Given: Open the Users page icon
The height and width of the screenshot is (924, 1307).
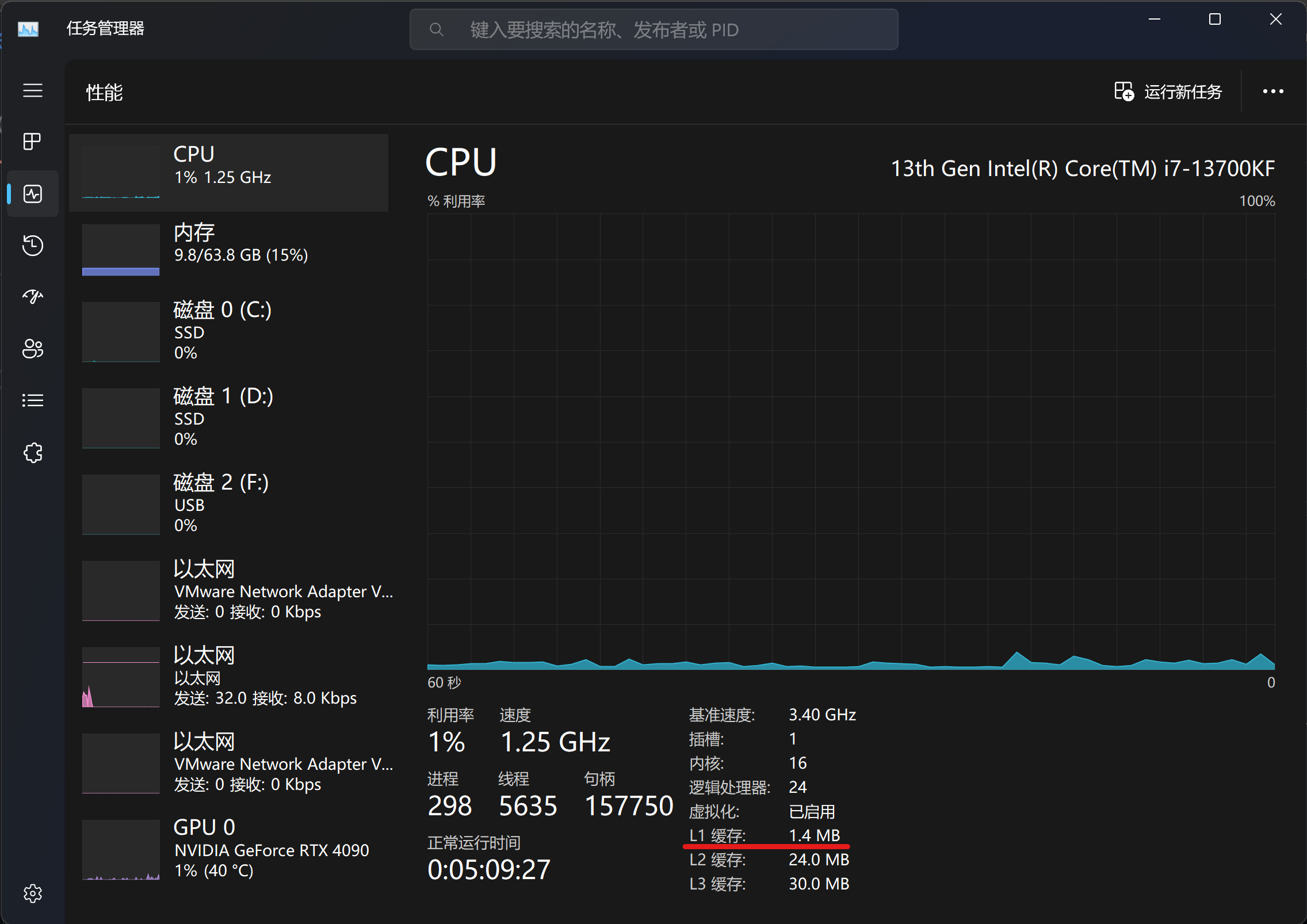Looking at the screenshot, I should [33, 349].
